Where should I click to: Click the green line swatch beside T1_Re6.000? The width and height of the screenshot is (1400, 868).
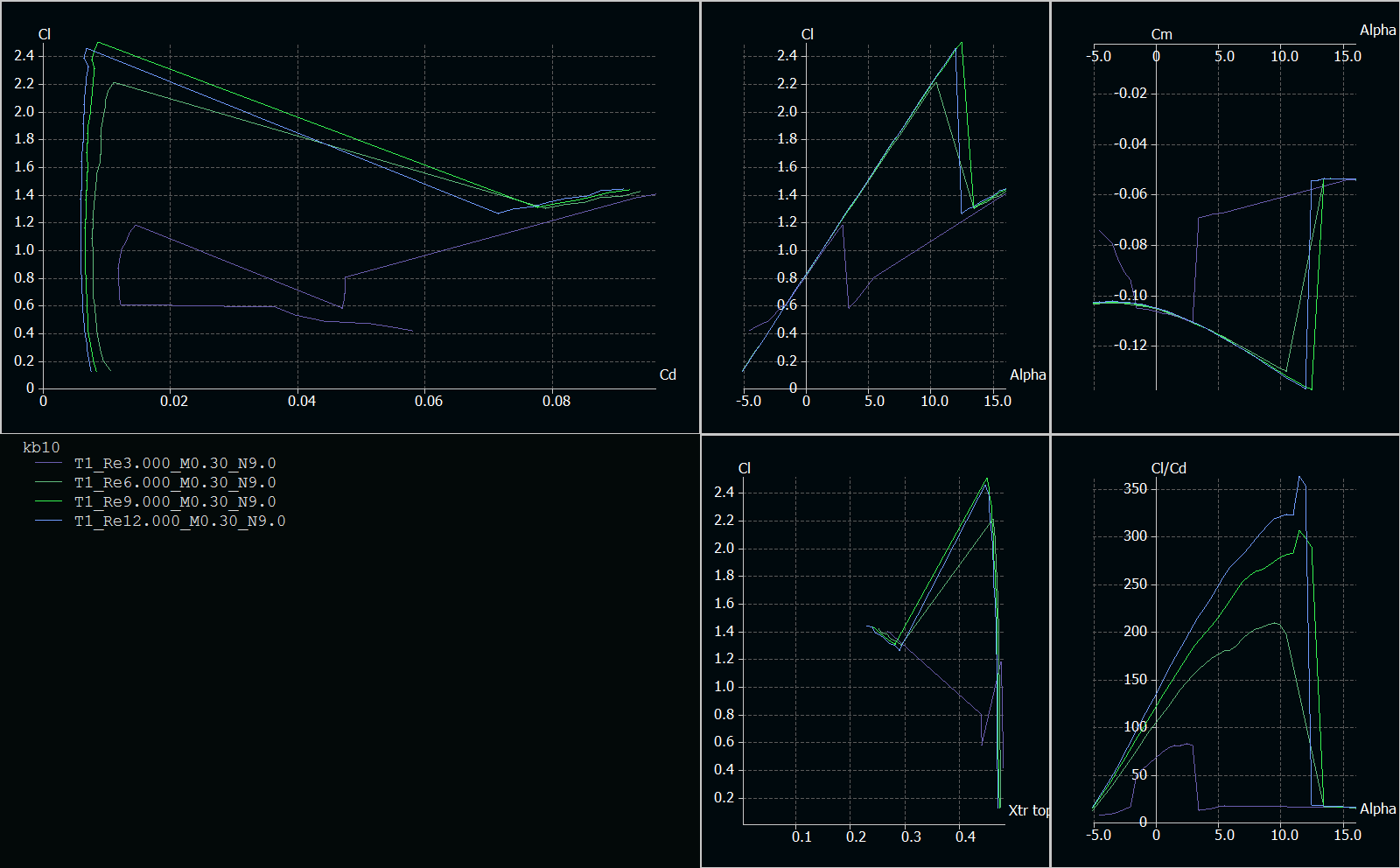[x=48, y=483]
